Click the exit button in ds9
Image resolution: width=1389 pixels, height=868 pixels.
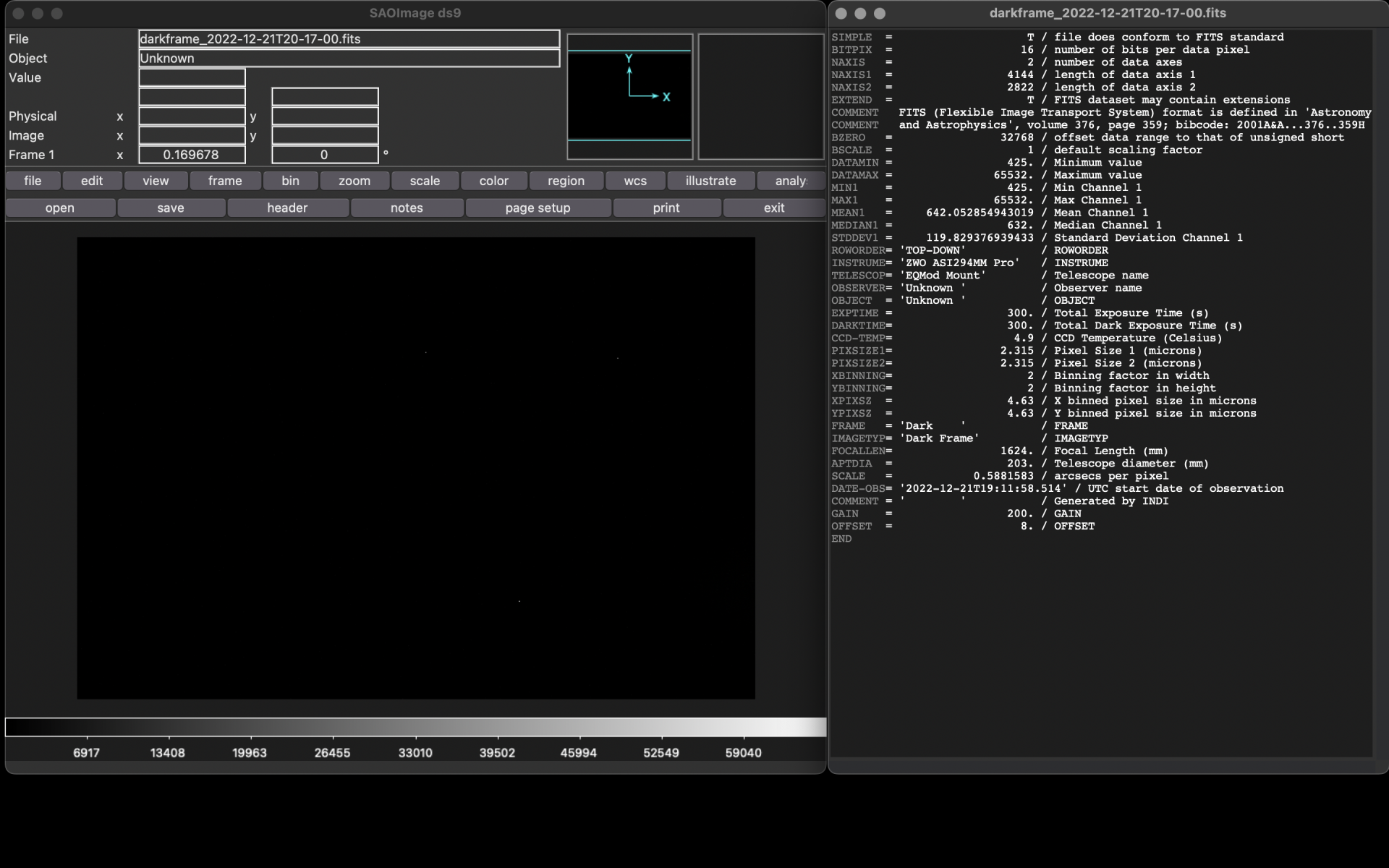coord(774,208)
